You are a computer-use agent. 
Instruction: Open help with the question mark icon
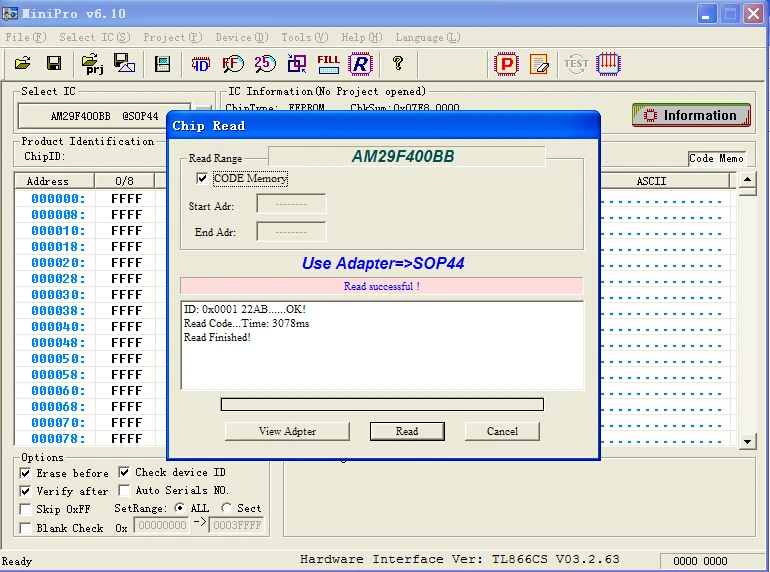(398, 63)
